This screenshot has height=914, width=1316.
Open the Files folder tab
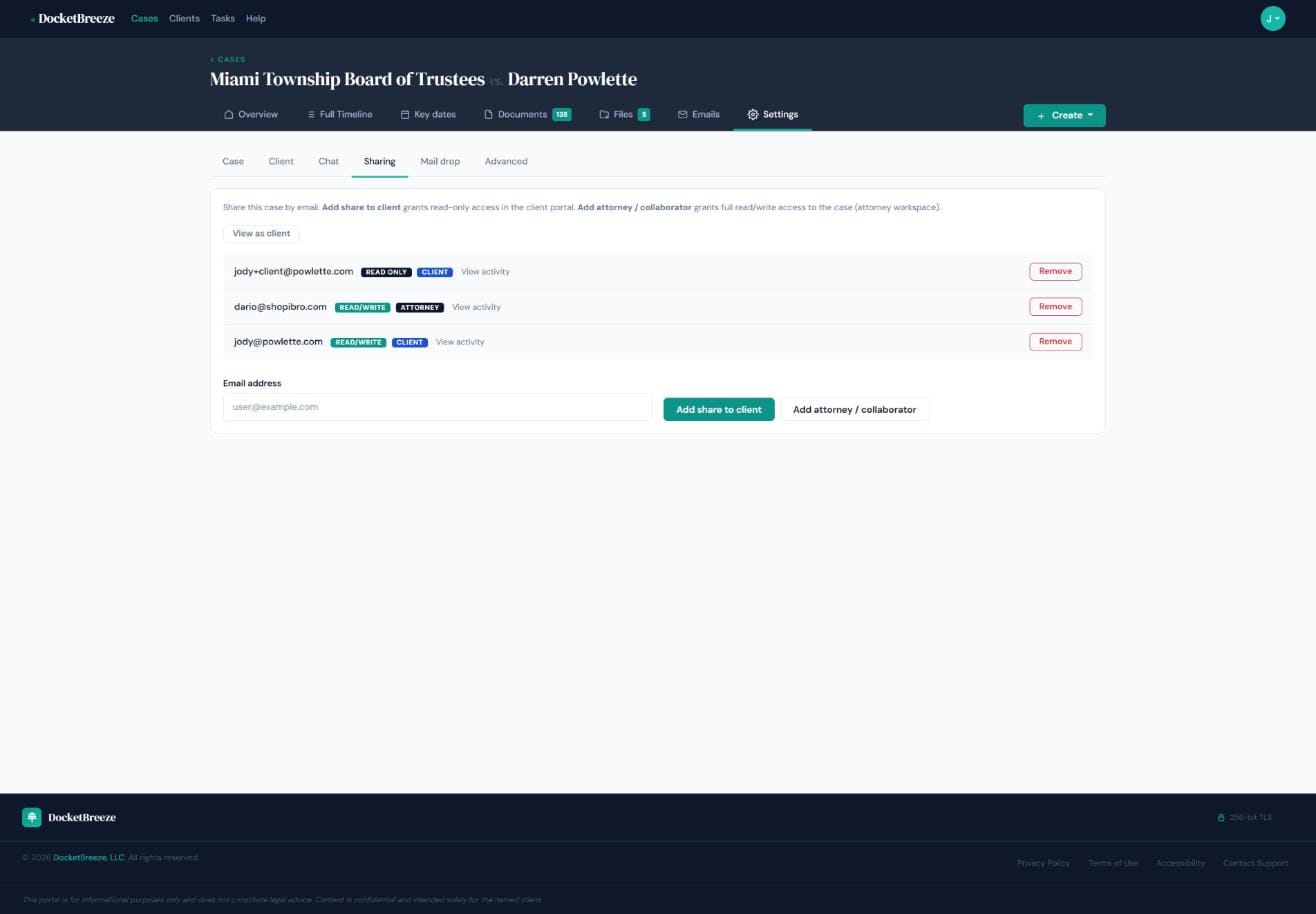coord(624,115)
